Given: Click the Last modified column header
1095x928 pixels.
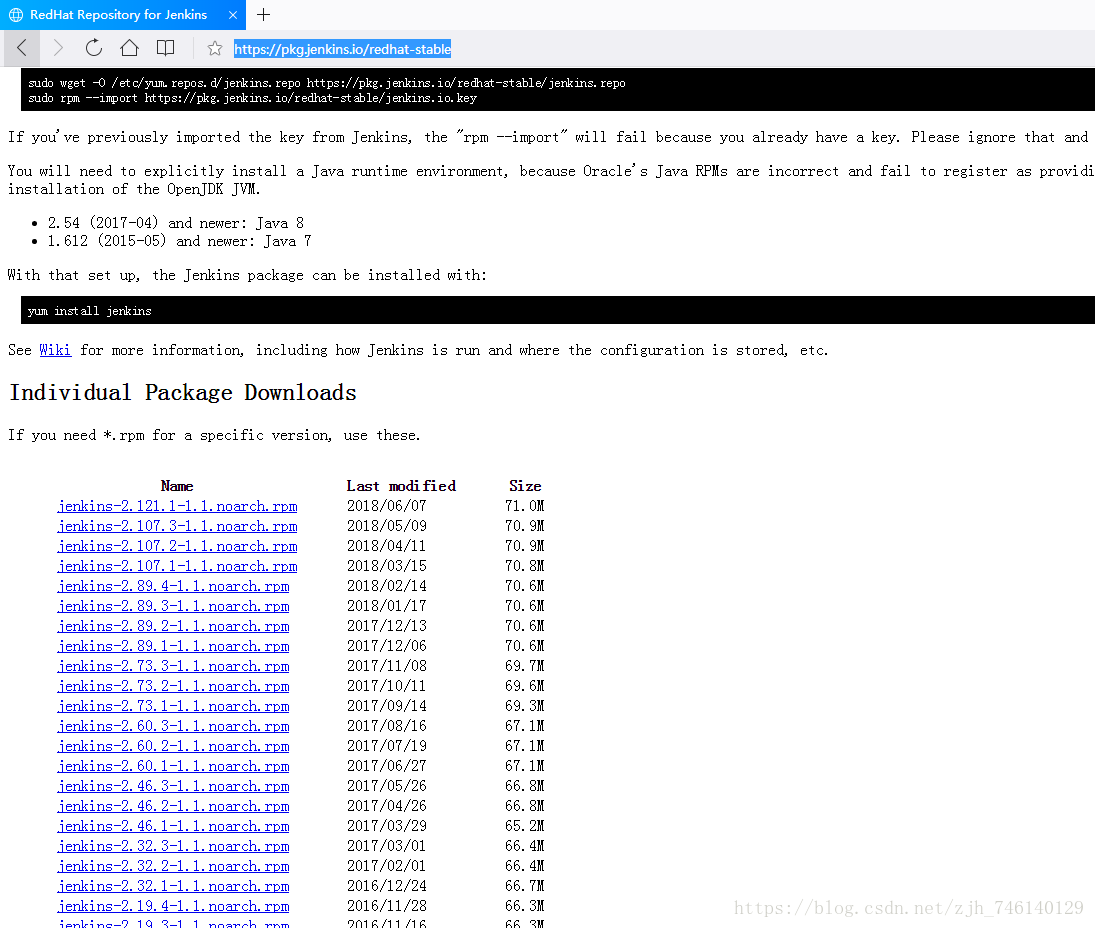Looking at the screenshot, I should tap(401, 486).
